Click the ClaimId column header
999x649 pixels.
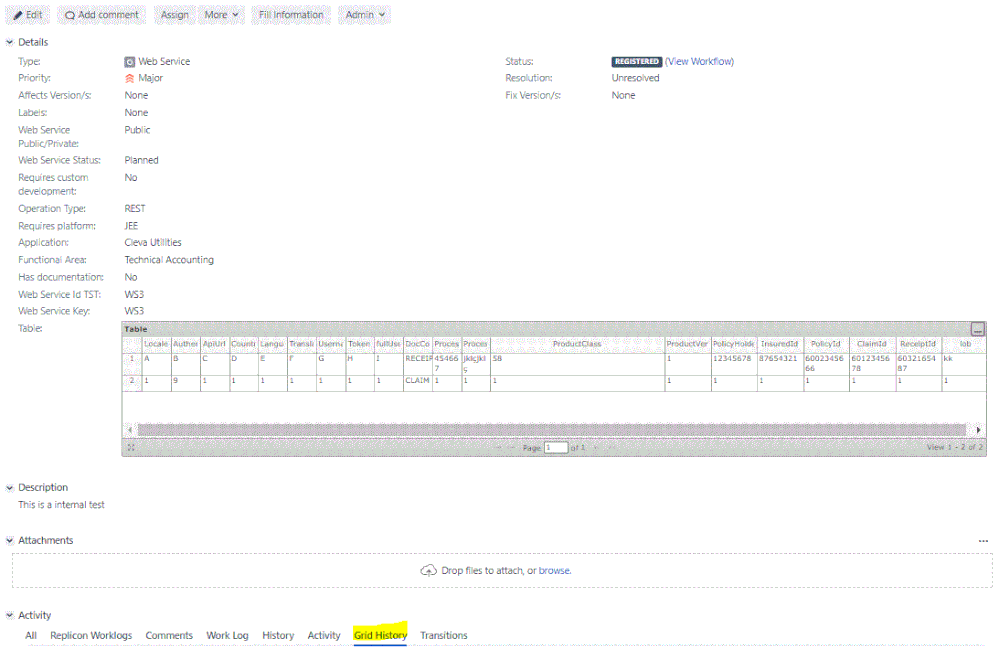[872, 345]
